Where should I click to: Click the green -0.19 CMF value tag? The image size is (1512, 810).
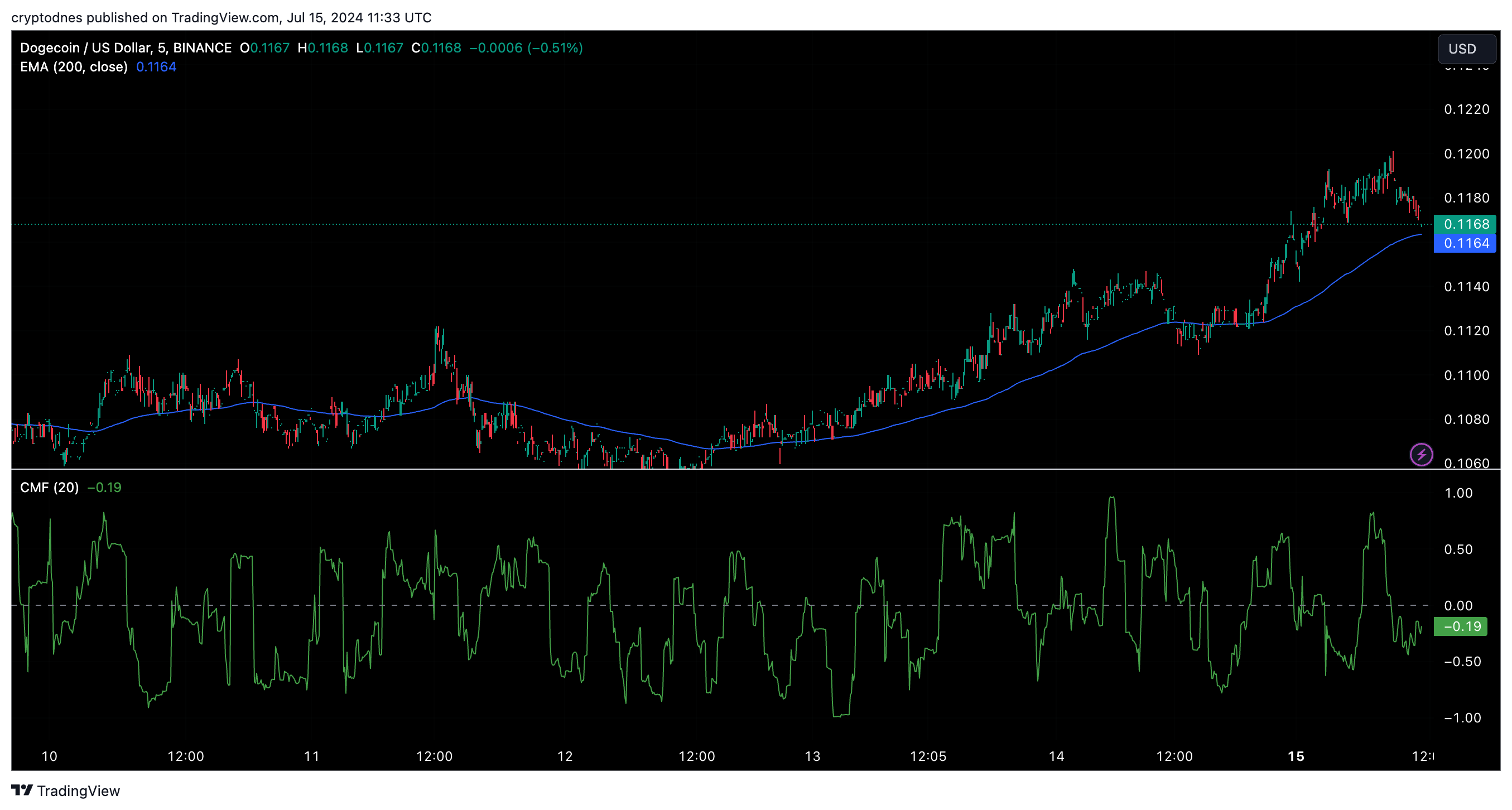(1461, 626)
